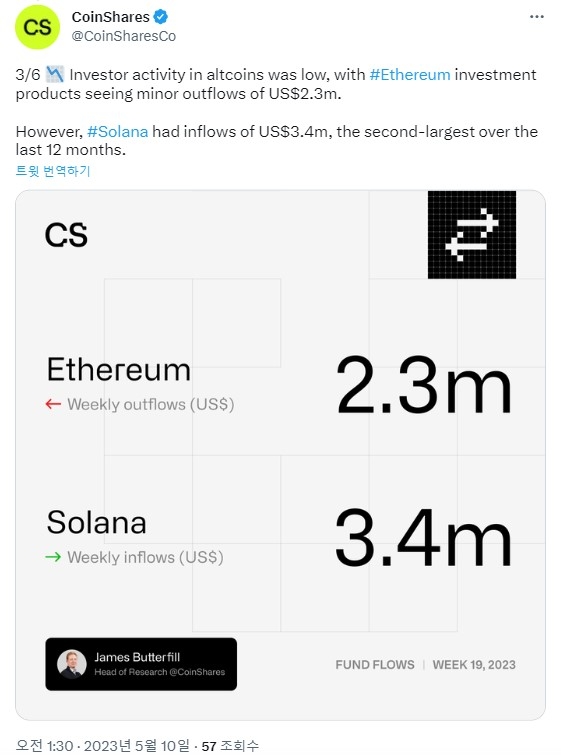The height and width of the screenshot is (755, 561).
Task: Click the 3.4m Solana inflow figure
Action: 424,537
